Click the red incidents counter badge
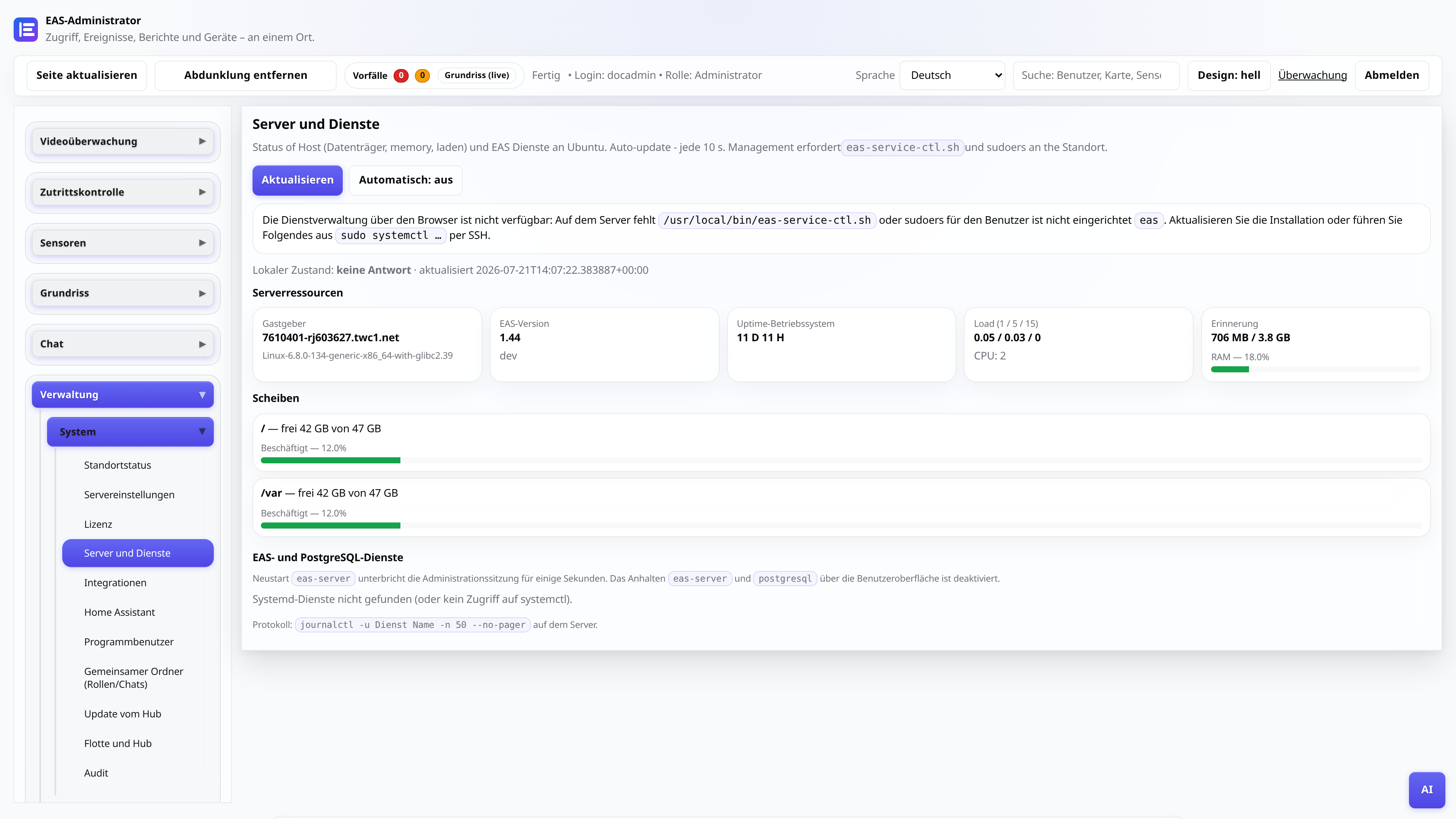 pyautogui.click(x=401, y=75)
